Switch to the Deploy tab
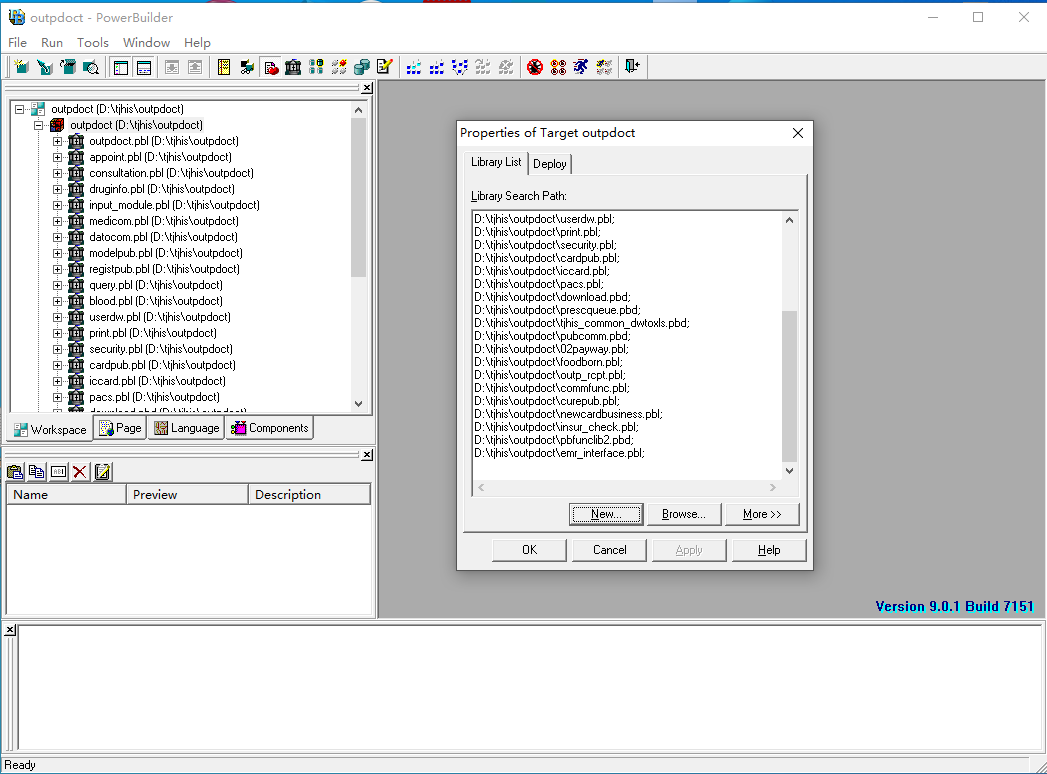This screenshot has height=774, width=1047. pyautogui.click(x=550, y=164)
